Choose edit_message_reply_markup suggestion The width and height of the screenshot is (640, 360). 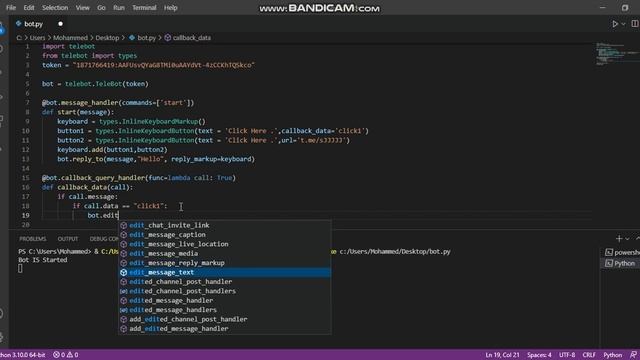coord(225,263)
